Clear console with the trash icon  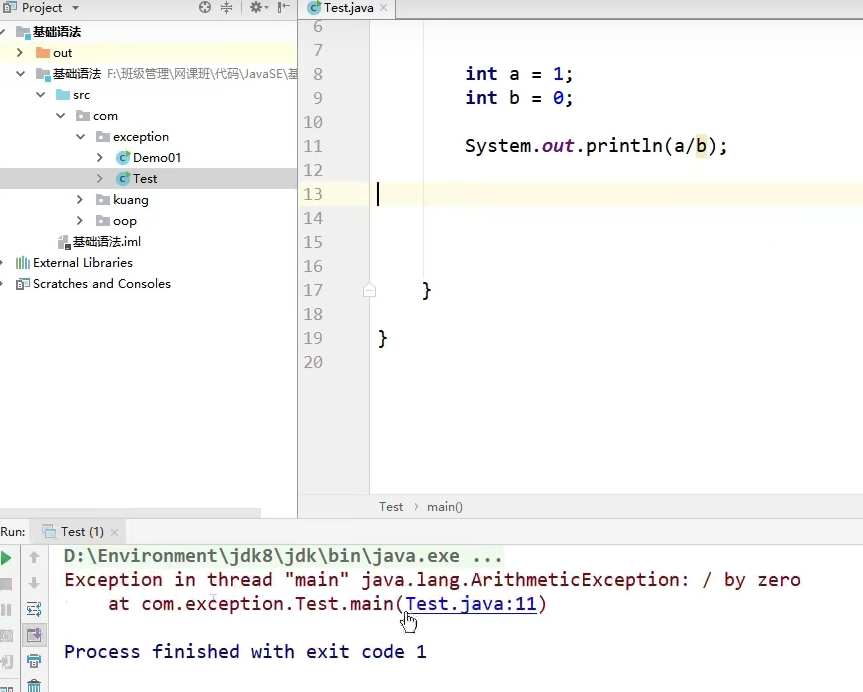coord(34,686)
